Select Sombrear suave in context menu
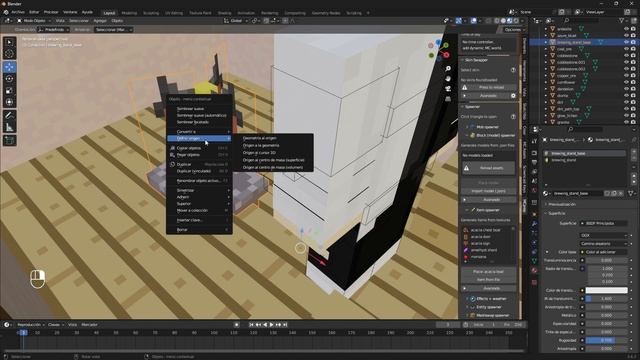This screenshot has width=640, height=360. (190, 109)
